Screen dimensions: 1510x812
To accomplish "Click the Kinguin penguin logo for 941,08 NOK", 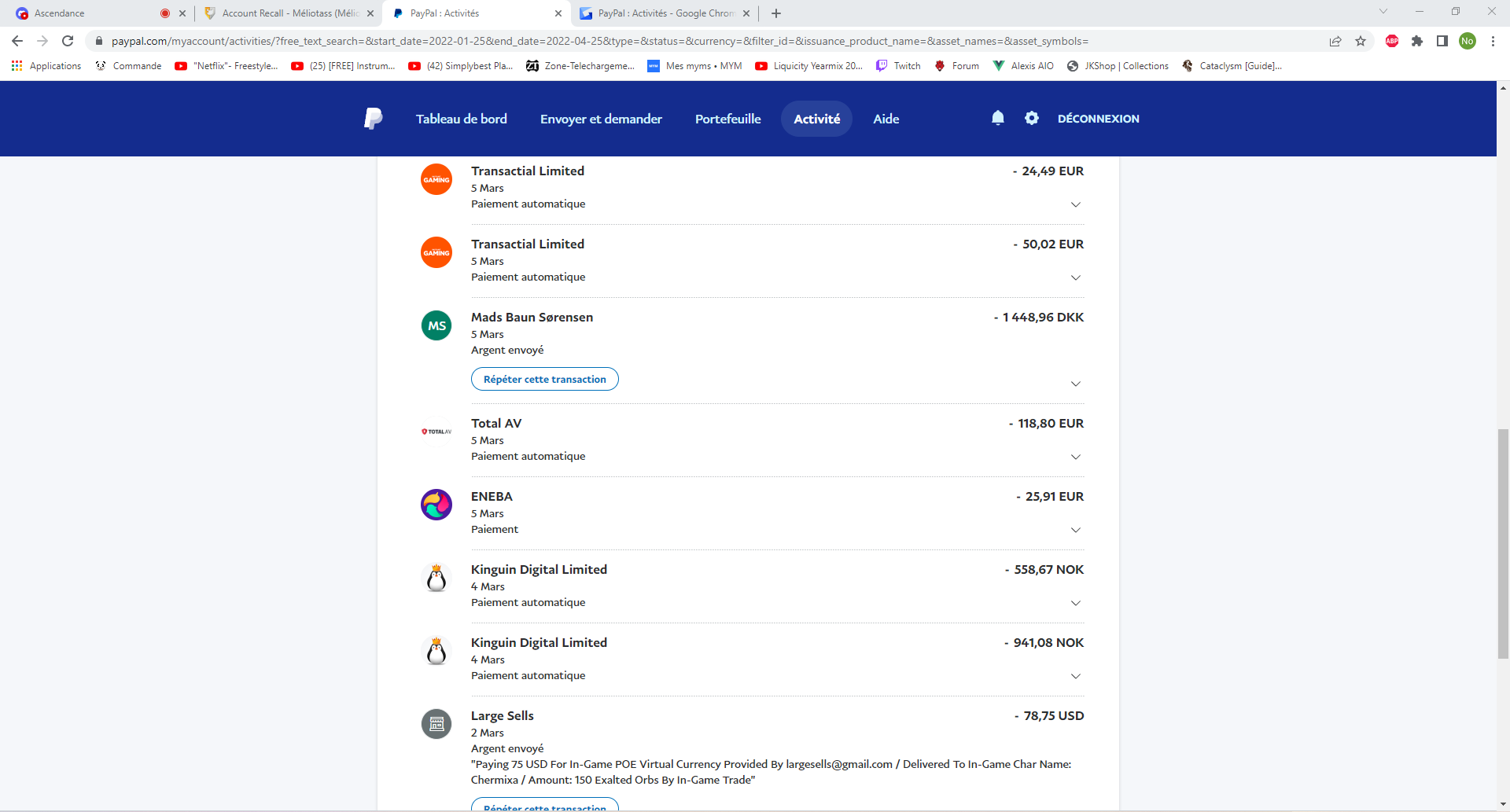I will (436, 651).
